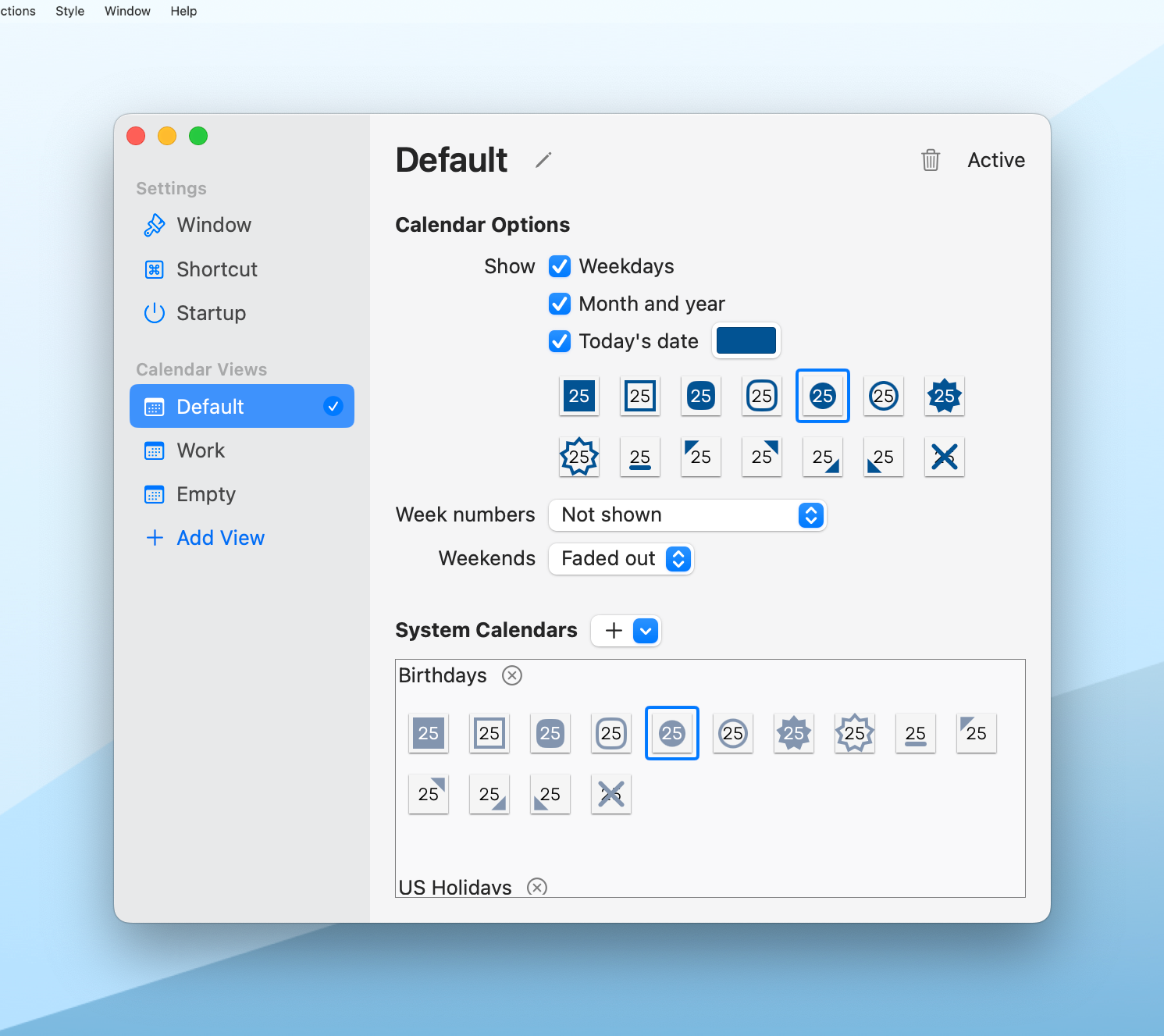Select top-right corner triangle style for Birthdays
1164x1036 pixels.
[429, 794]
